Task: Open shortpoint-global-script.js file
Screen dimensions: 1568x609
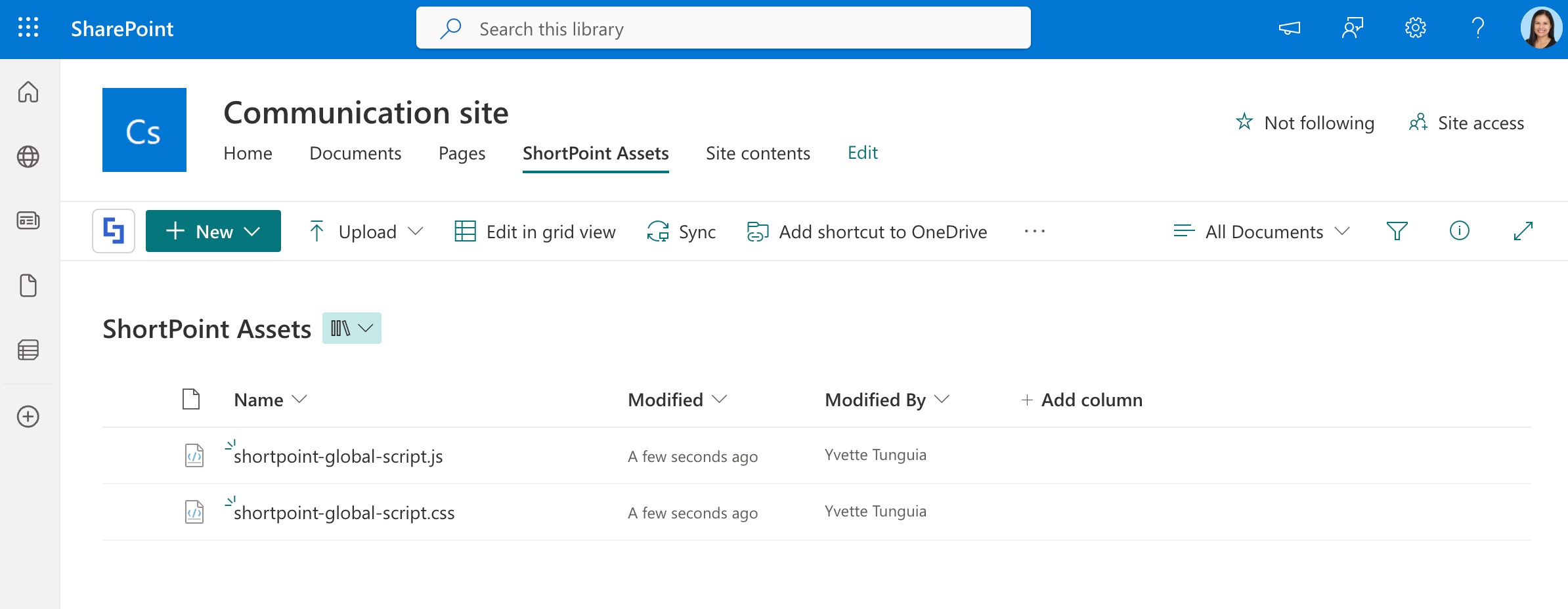Action: [x=339, y=456]
